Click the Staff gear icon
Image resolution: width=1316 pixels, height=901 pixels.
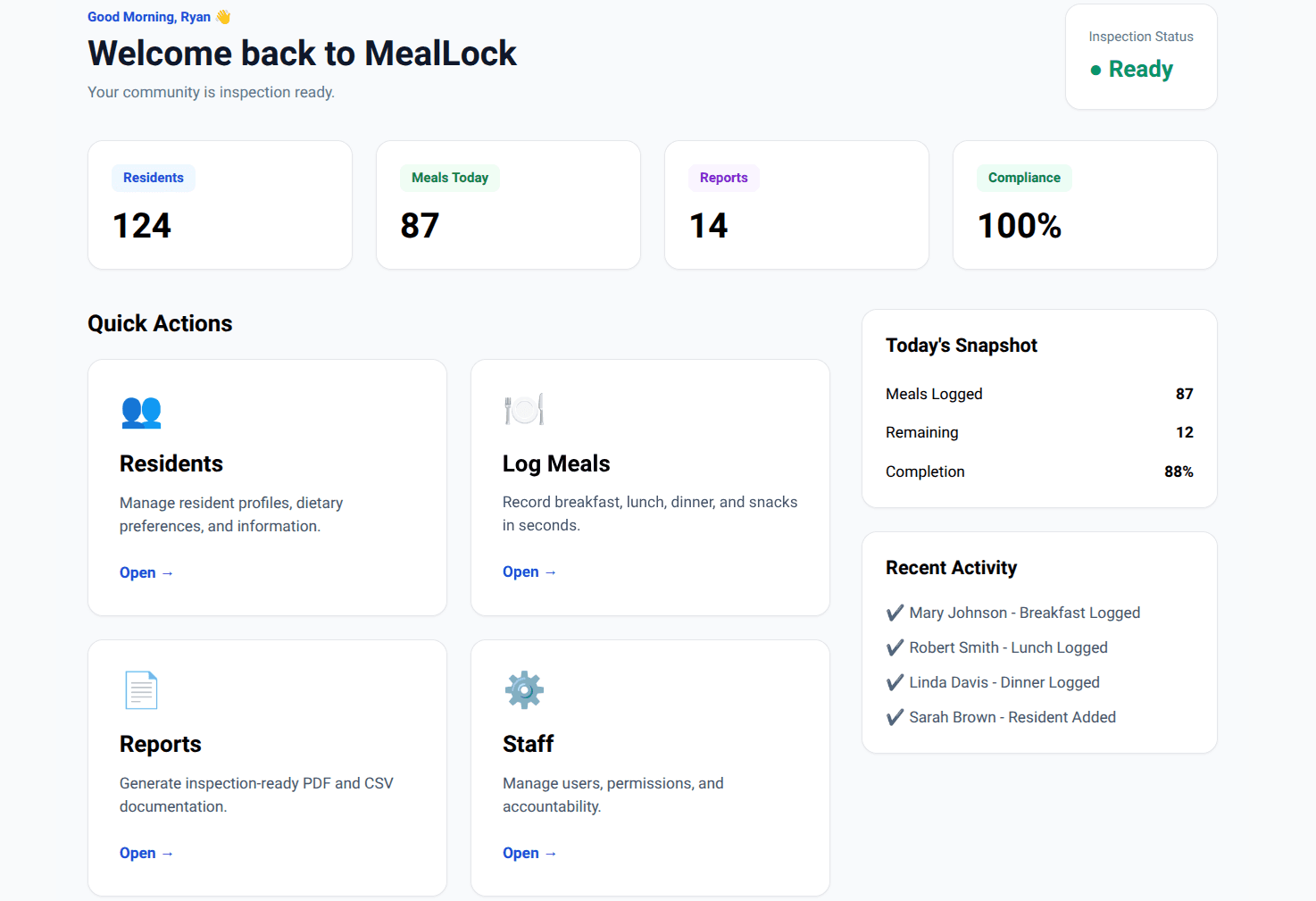(x=524, y=689)
